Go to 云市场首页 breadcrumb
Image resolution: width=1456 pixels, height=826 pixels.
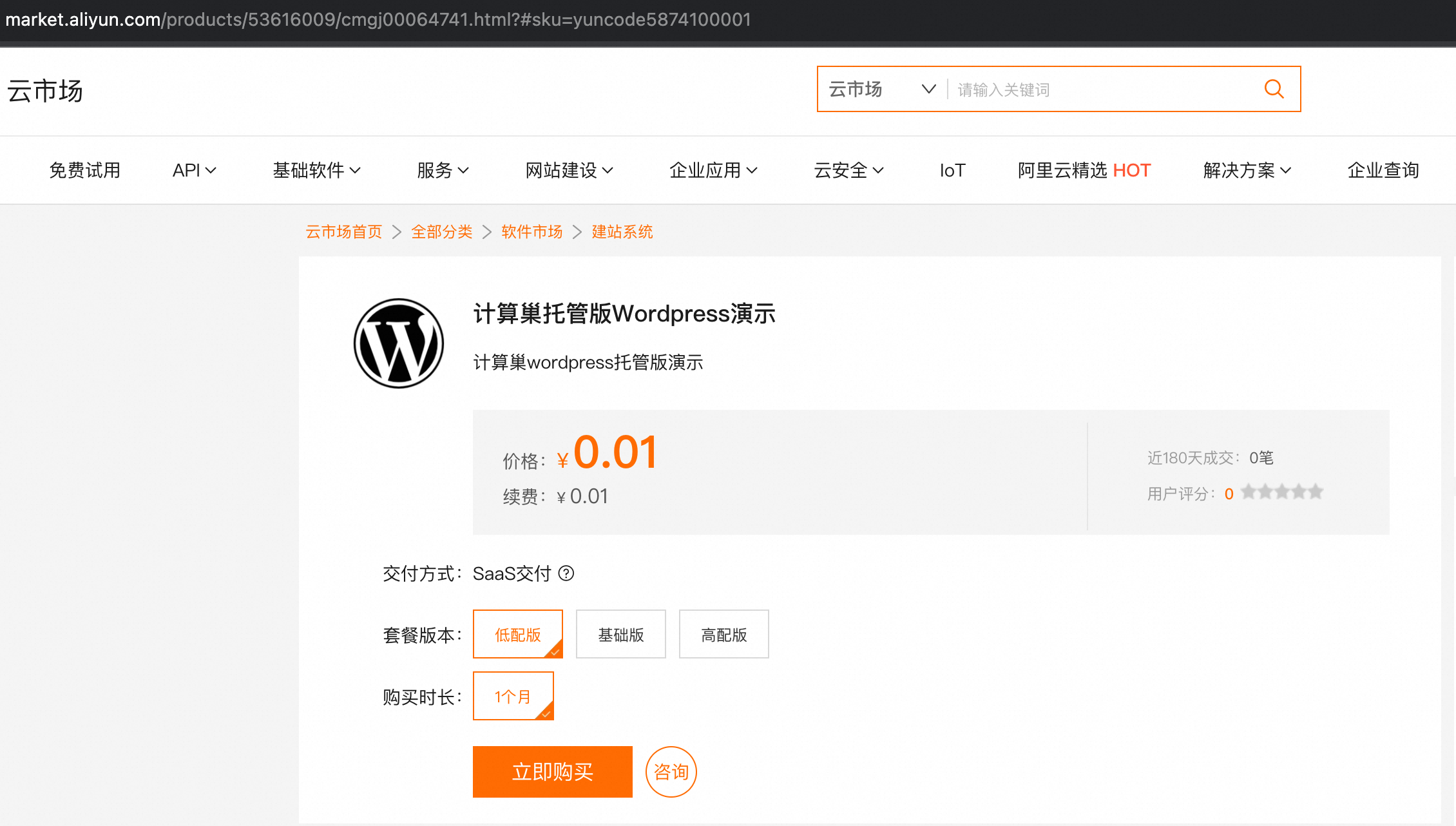click(x=344, y=232)
